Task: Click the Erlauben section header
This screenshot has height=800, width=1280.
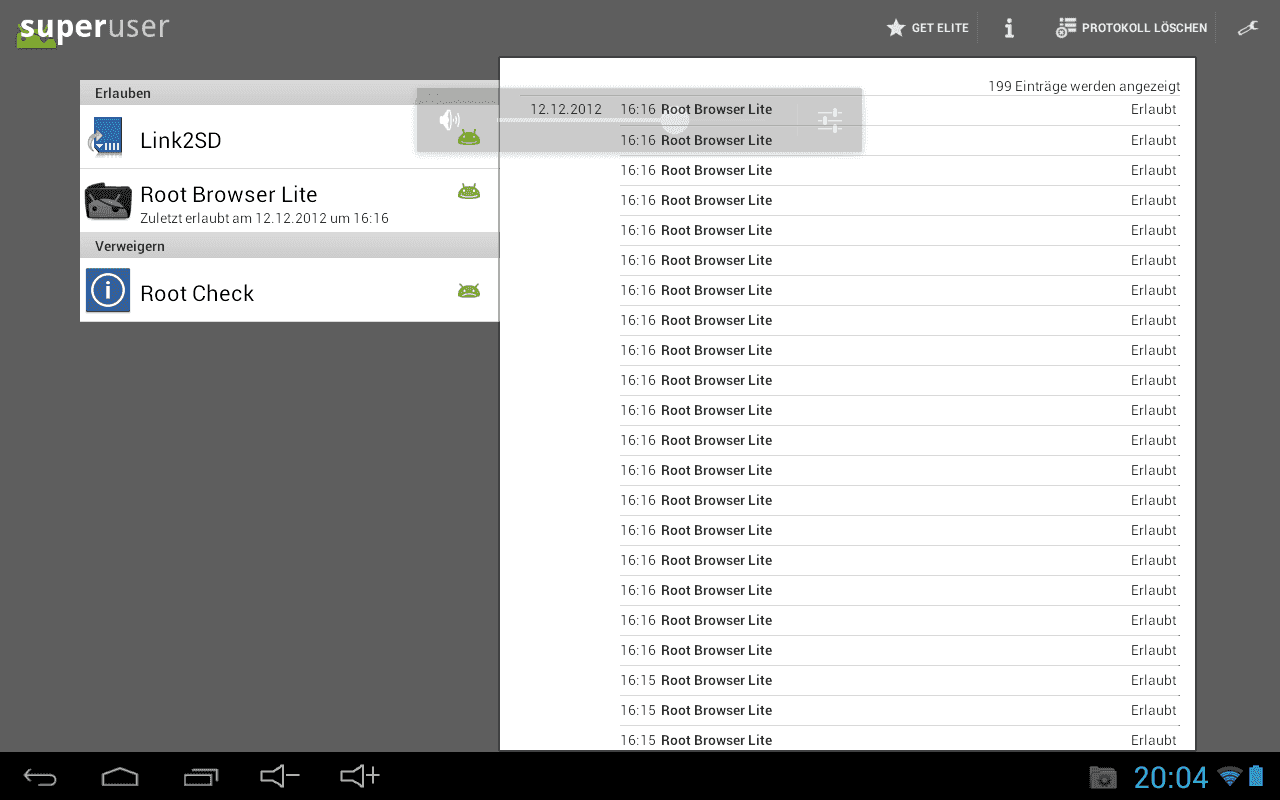Action: [x=289, y=93]
